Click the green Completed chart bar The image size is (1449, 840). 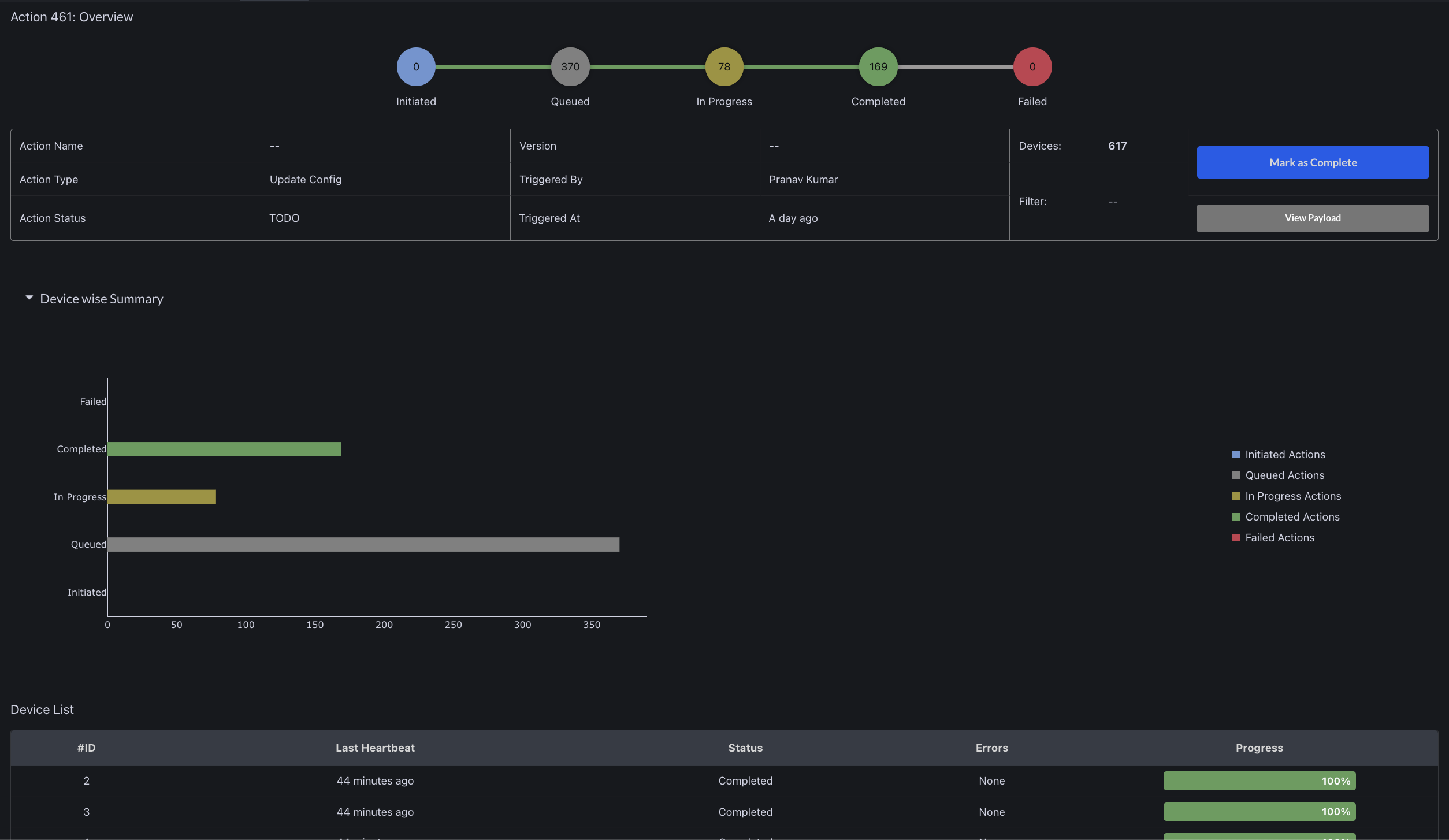click(x=224, y=449)
